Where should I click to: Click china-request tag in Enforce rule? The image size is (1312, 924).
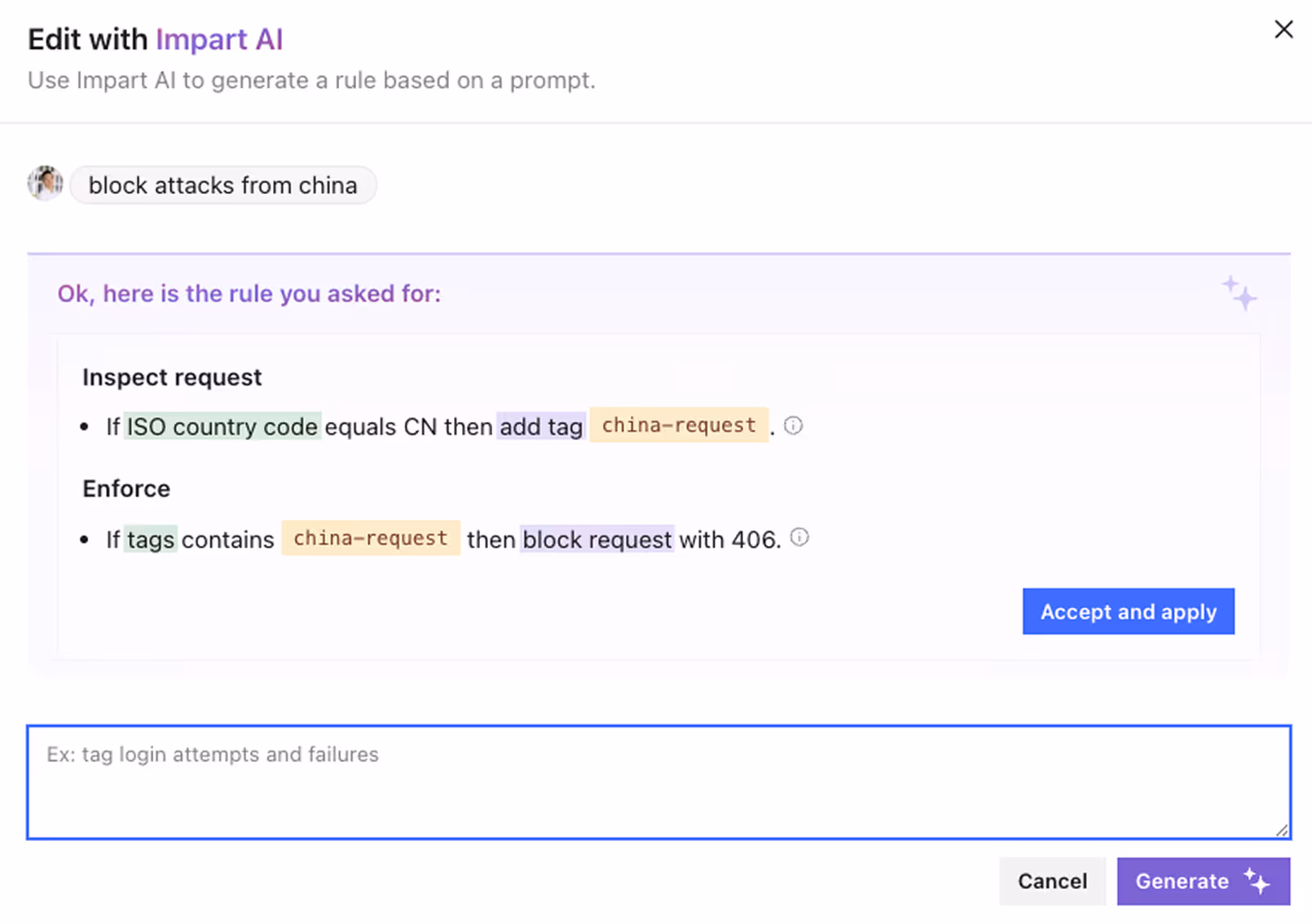[x=371, y=538]
